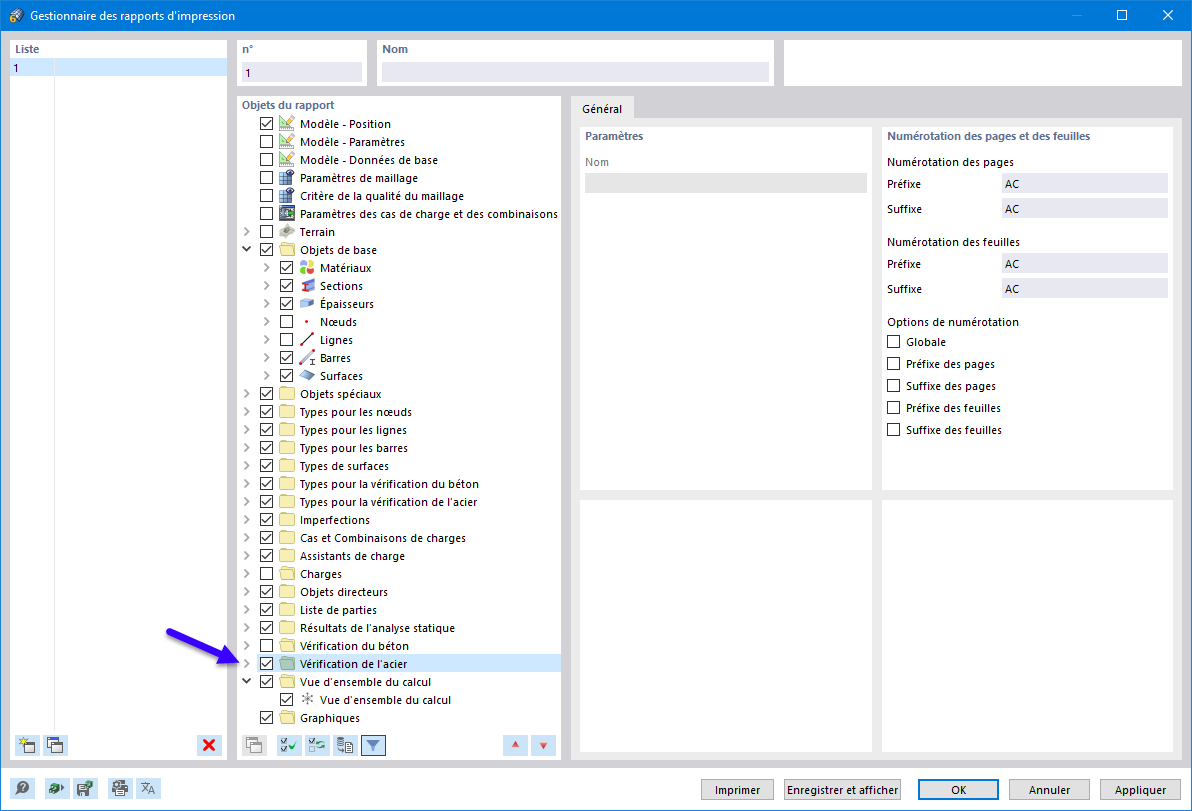Expand the Terrain tree node

pyautogui.click(x=246, y=232)
